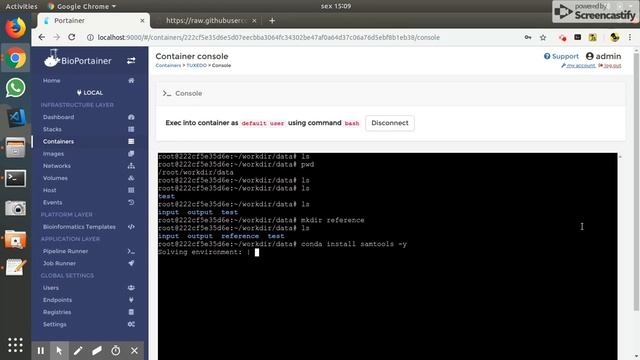Open the Terminal dock icon
This screenshot has width=640, height=360.
pyautogui.click(x=16, y=178)
